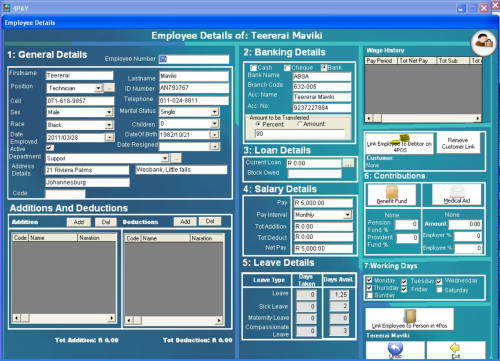
Task: Click Link Employee to Debtor on 4POS
Action: coord(400,144)
